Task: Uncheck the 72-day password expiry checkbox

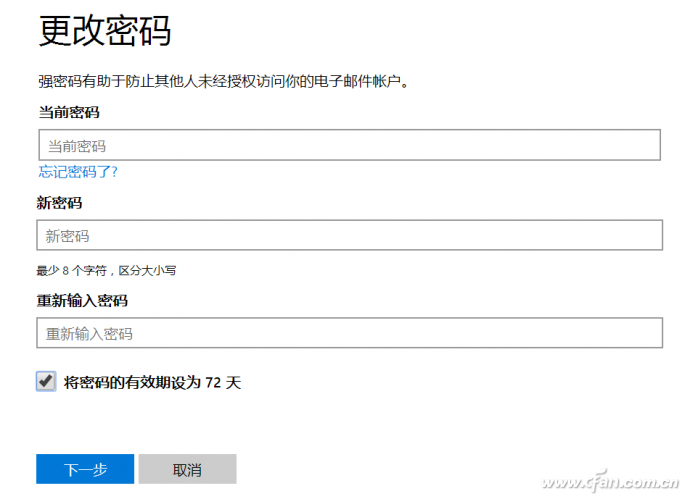Action: [x=45, y=381]
